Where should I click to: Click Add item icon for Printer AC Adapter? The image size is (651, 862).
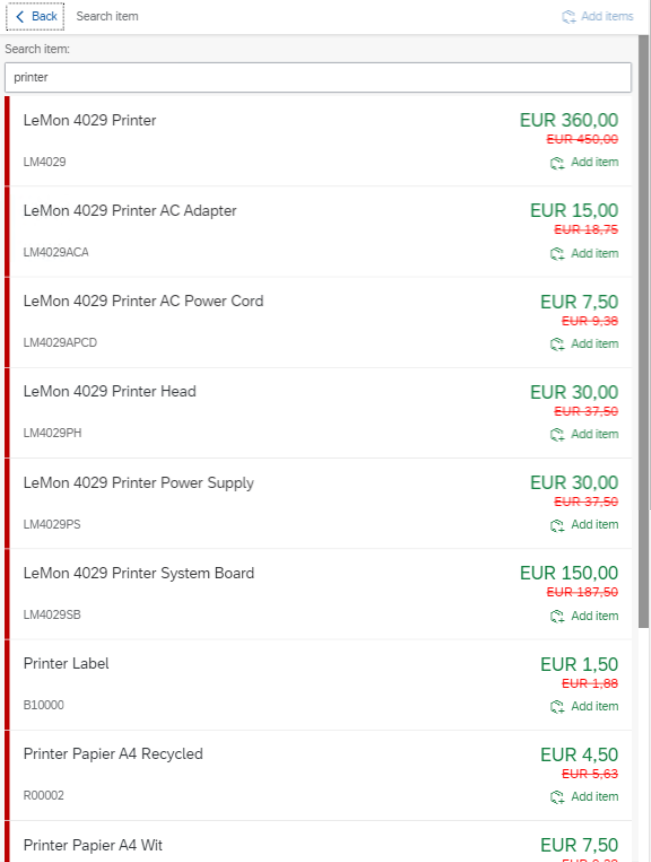557,254
